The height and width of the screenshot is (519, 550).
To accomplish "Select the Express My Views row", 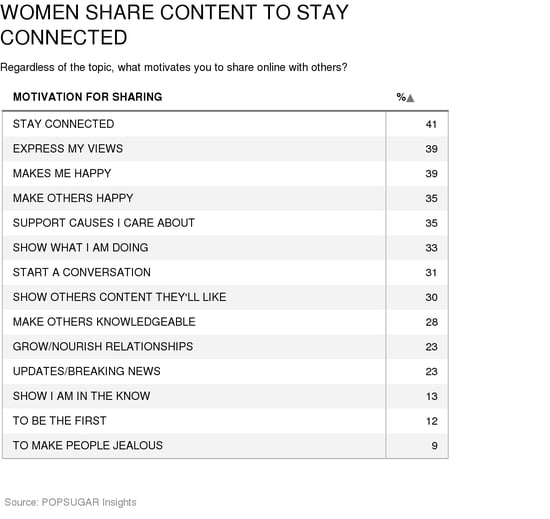I will pos(225,149).
